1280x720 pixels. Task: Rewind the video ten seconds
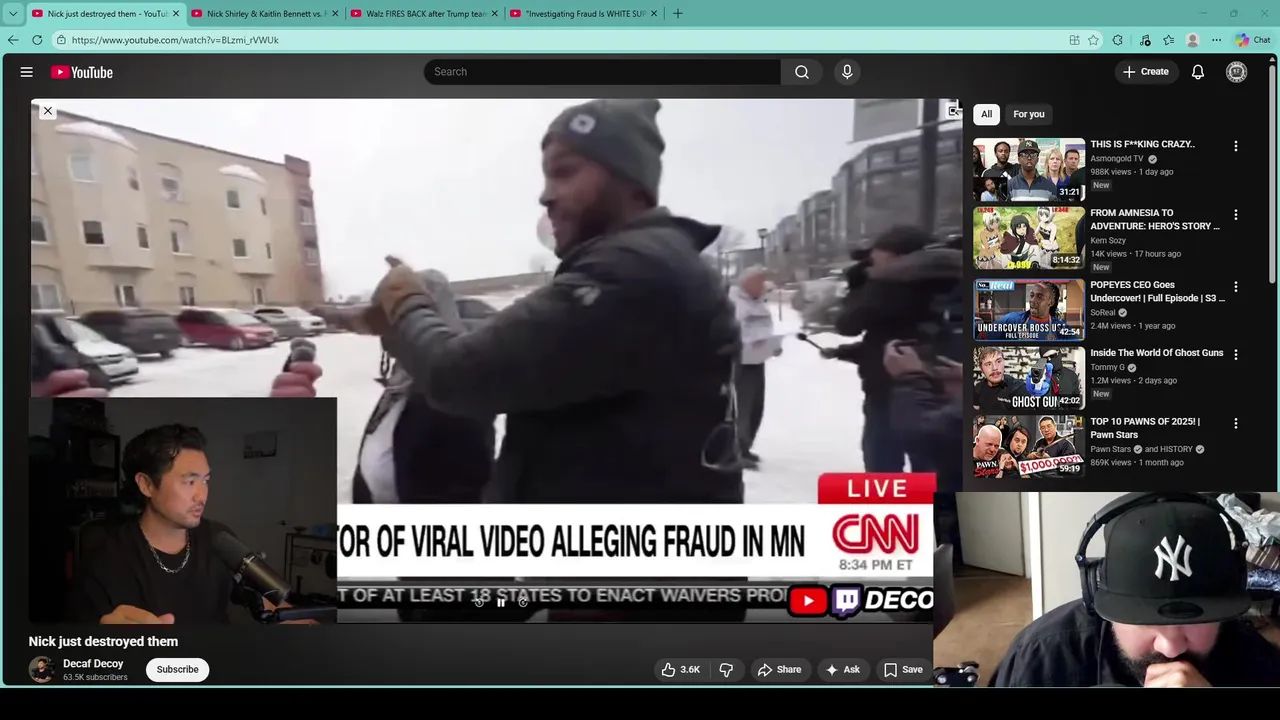pos(479,602)
